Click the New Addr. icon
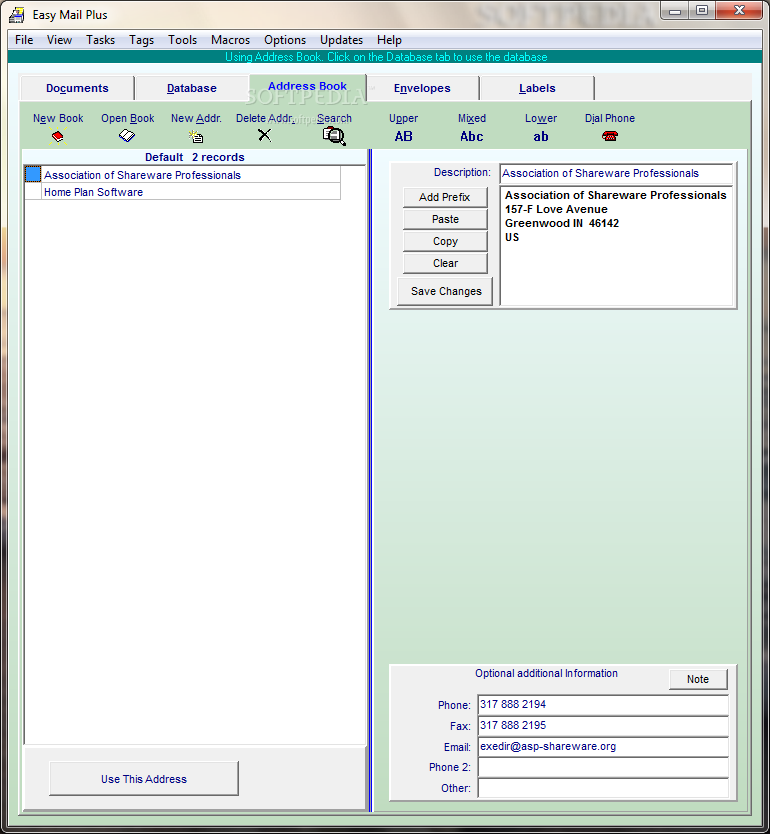The width and height of the screenshot is (770, 834). (196, 137)
